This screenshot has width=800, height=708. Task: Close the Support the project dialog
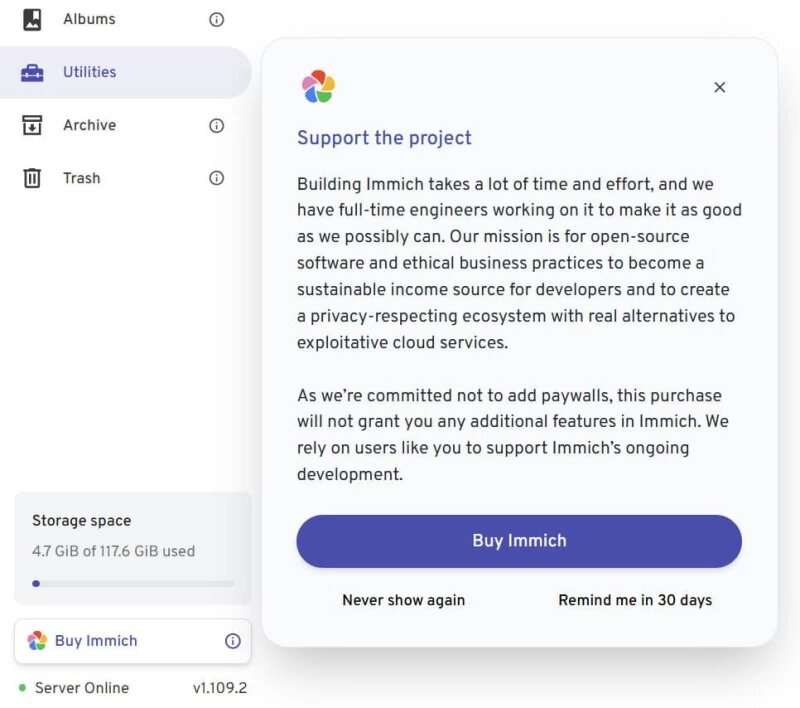point(719,87)
